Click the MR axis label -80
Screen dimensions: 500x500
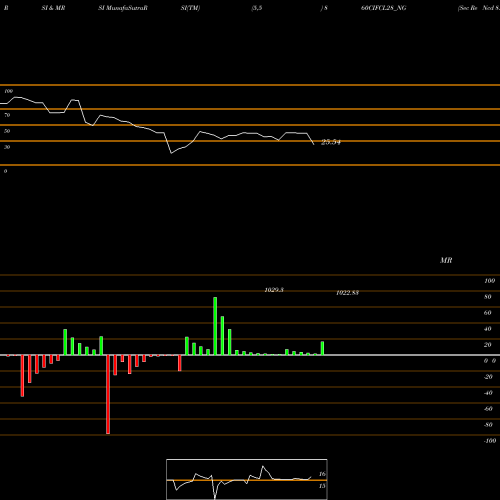(488, 425)
